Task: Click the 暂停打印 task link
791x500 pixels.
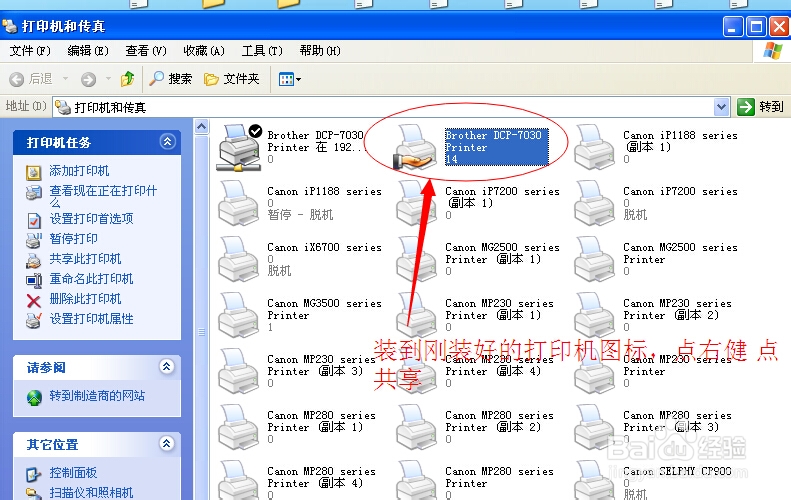Action: [x=74, y=239]
